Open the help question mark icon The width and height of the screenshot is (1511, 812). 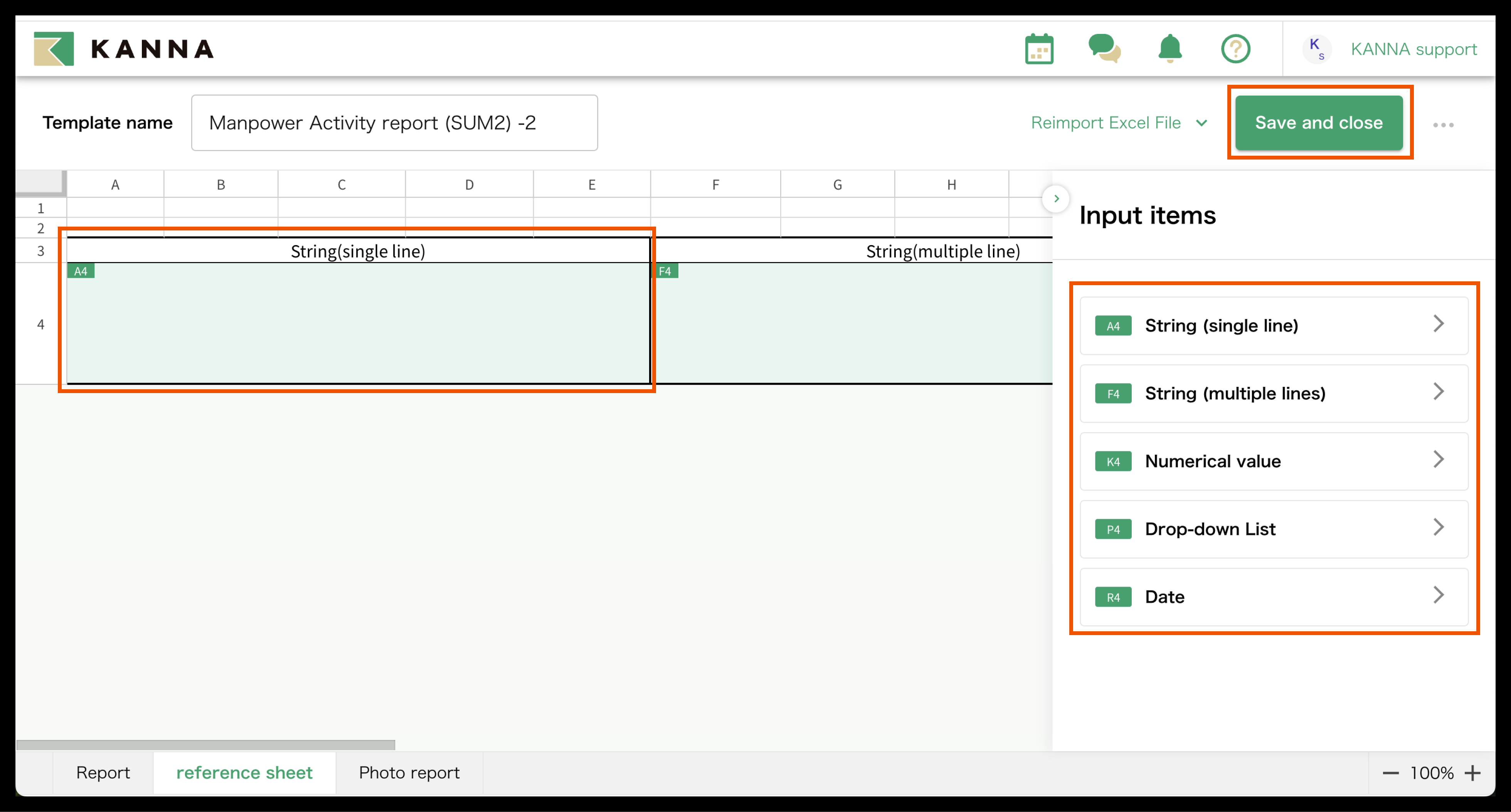pos(1235,49)
